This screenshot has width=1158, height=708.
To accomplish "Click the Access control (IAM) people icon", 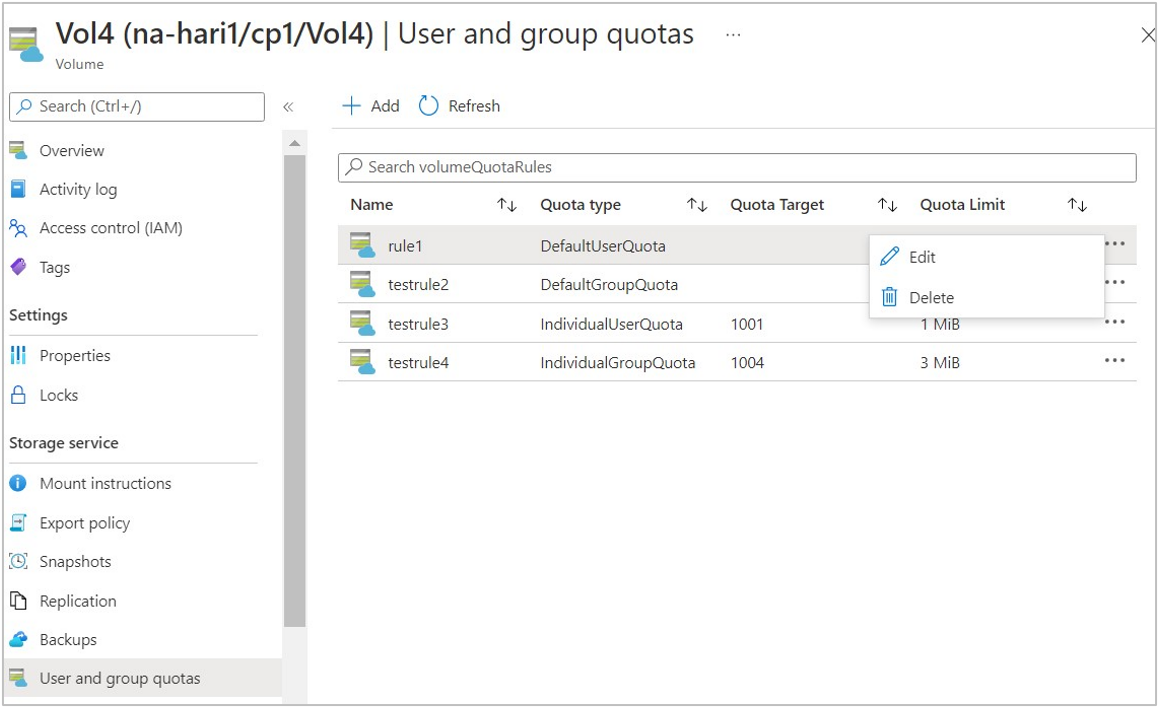I will (18, 227).
